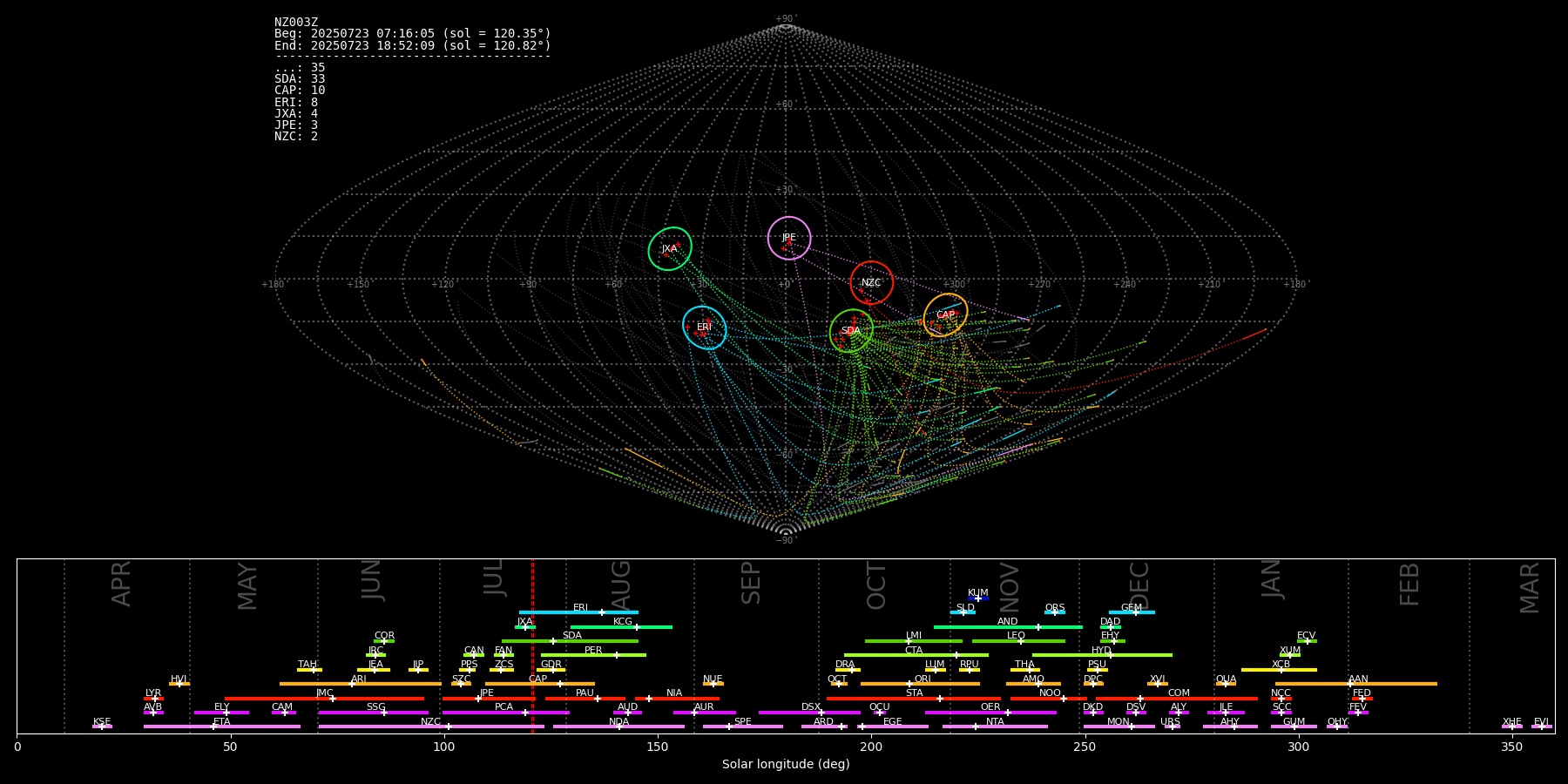Click the NDA shower bar in timeline
This screenshot has width=1568, height=784.
coord(619,727)
